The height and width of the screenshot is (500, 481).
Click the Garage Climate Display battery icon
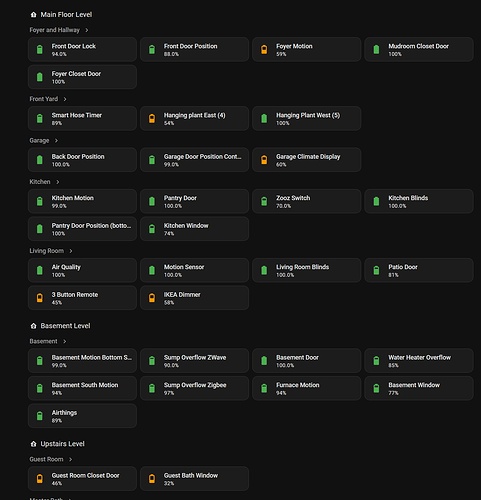[264, 160]
